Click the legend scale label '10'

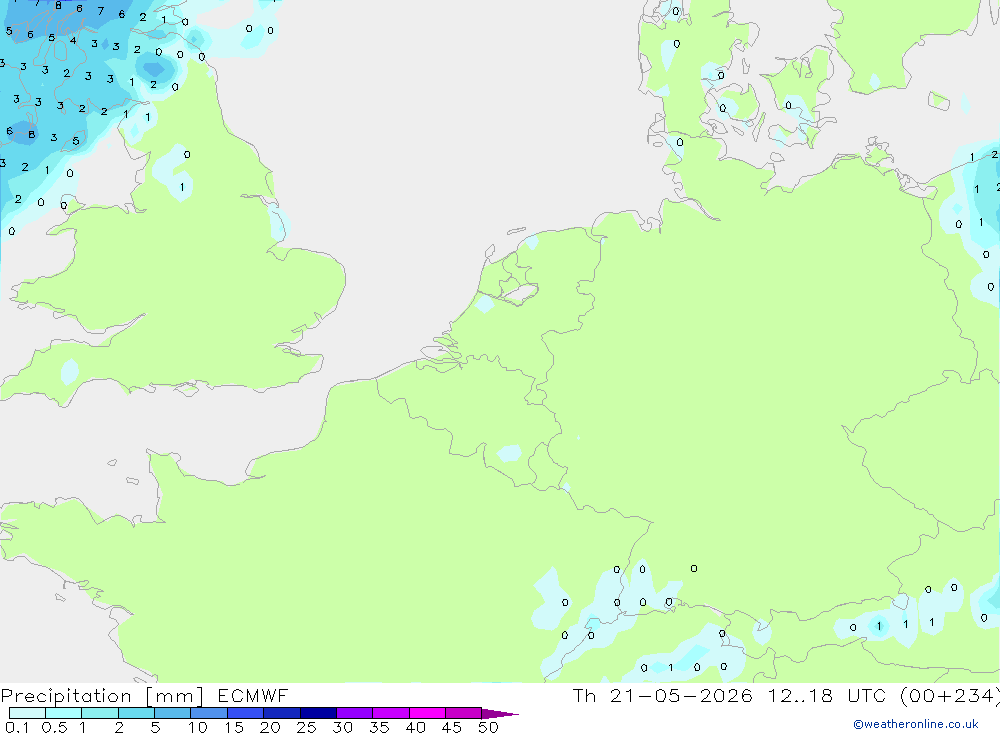(198, 727)
